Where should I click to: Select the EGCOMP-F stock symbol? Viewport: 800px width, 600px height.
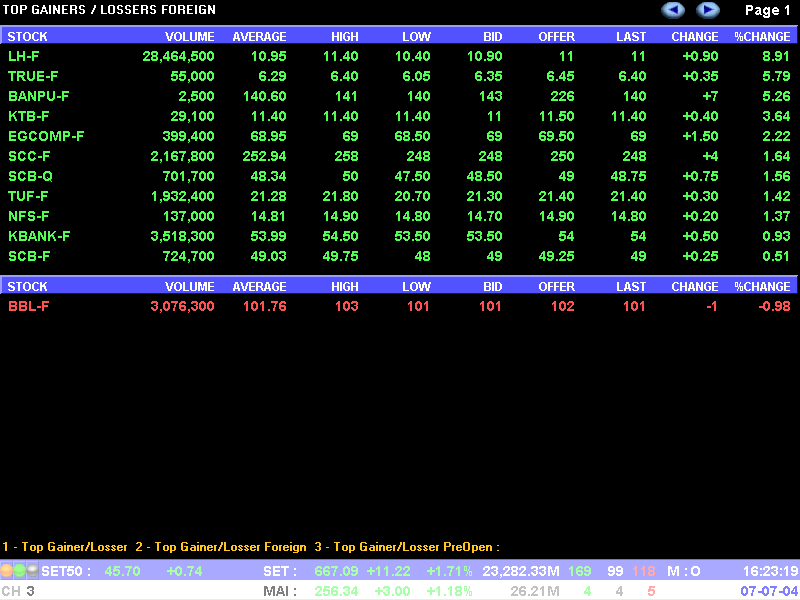(46, 136)
